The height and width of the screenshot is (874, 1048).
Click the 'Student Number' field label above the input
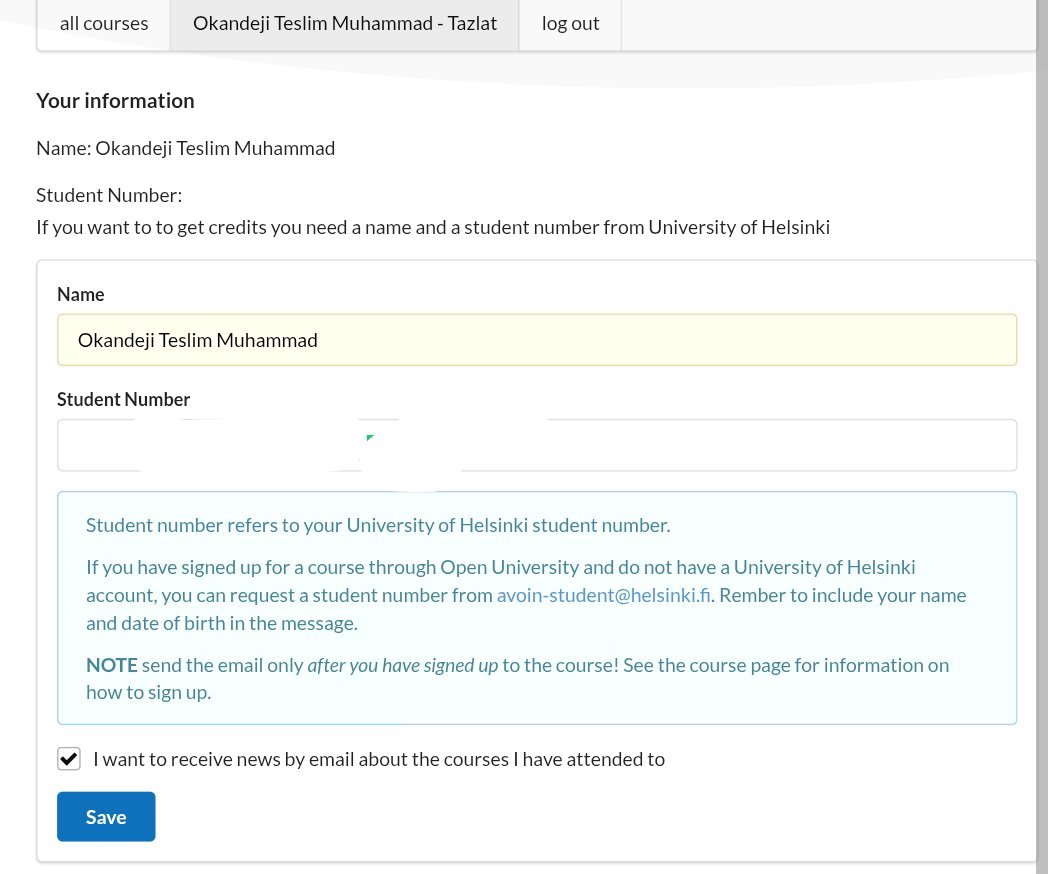[124, 400]
